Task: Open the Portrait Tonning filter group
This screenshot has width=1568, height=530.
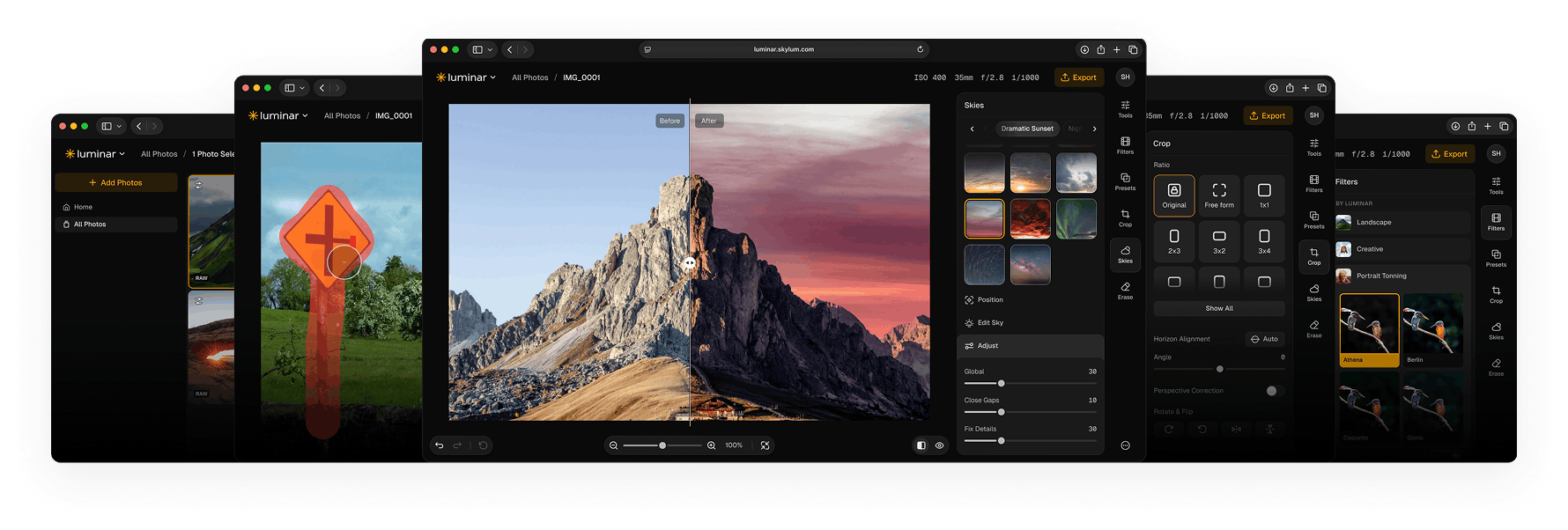Action: click(1405, 276)
